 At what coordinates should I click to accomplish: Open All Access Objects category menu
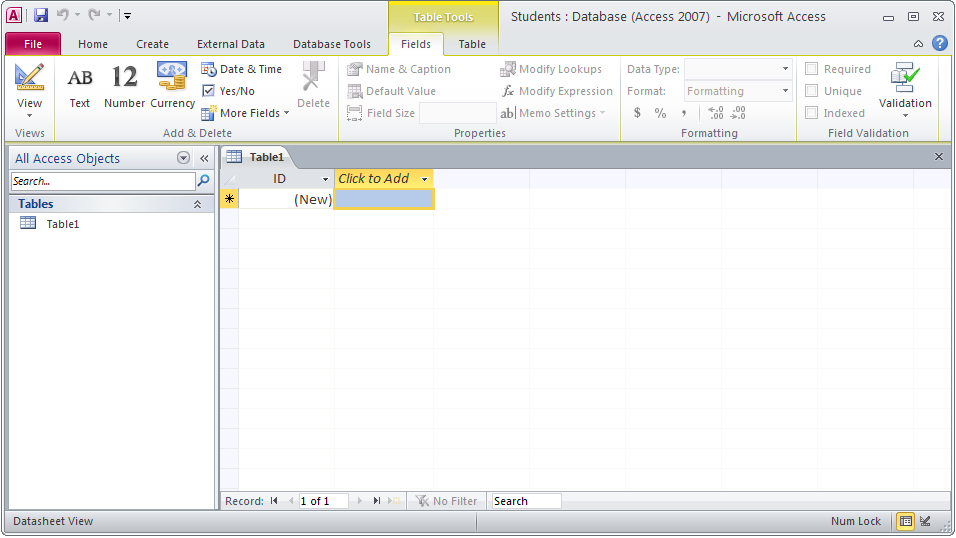coord(183,158)
